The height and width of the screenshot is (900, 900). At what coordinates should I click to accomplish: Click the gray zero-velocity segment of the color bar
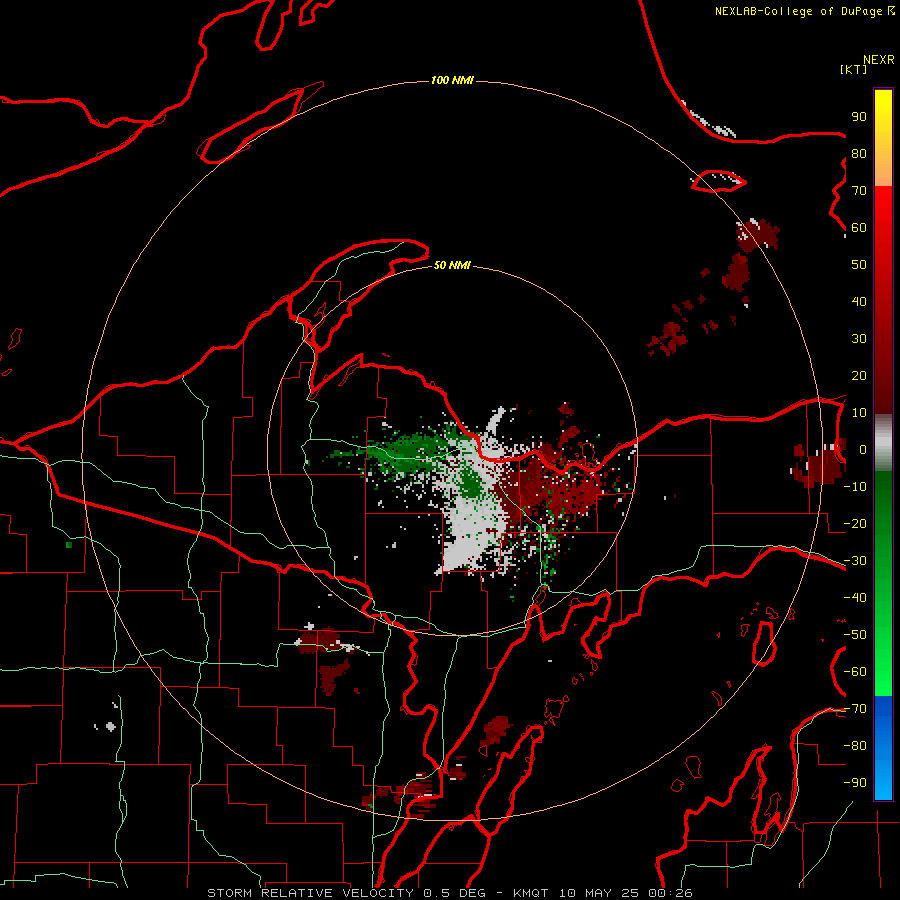point(883,443)
